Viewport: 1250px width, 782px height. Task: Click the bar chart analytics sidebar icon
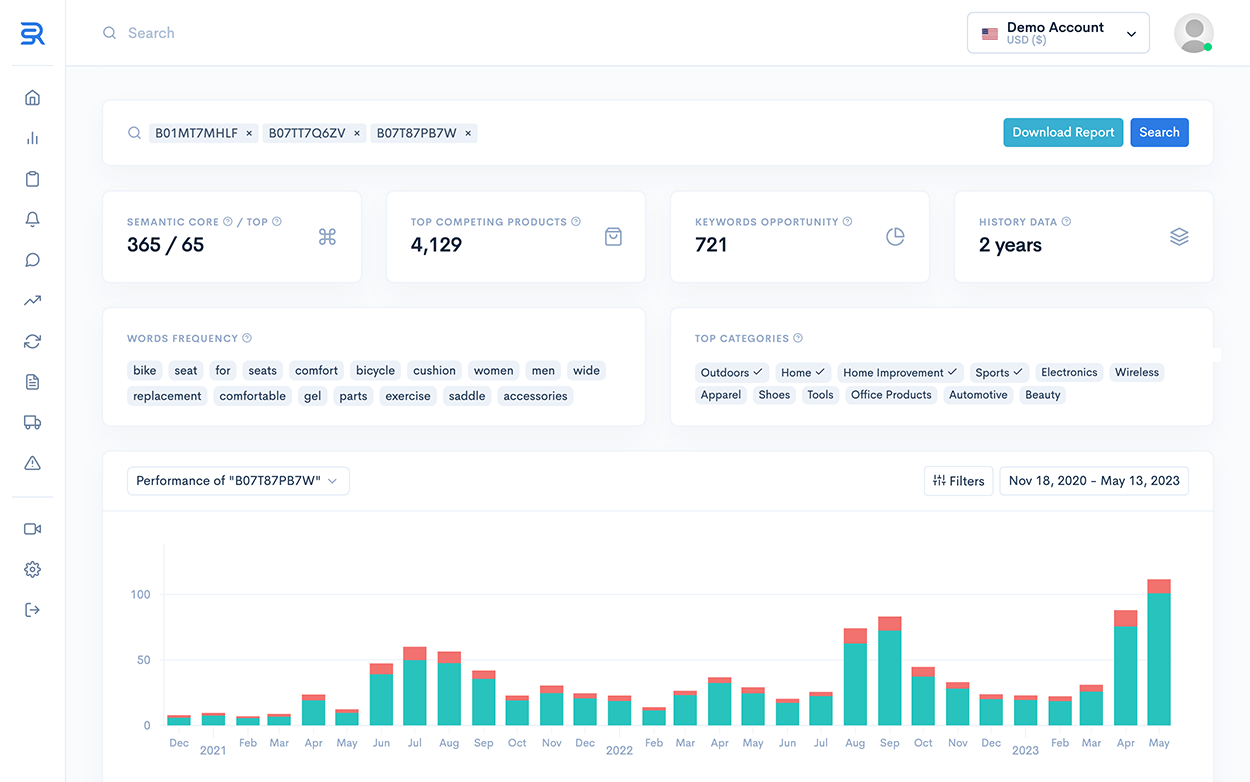point(32,139)
